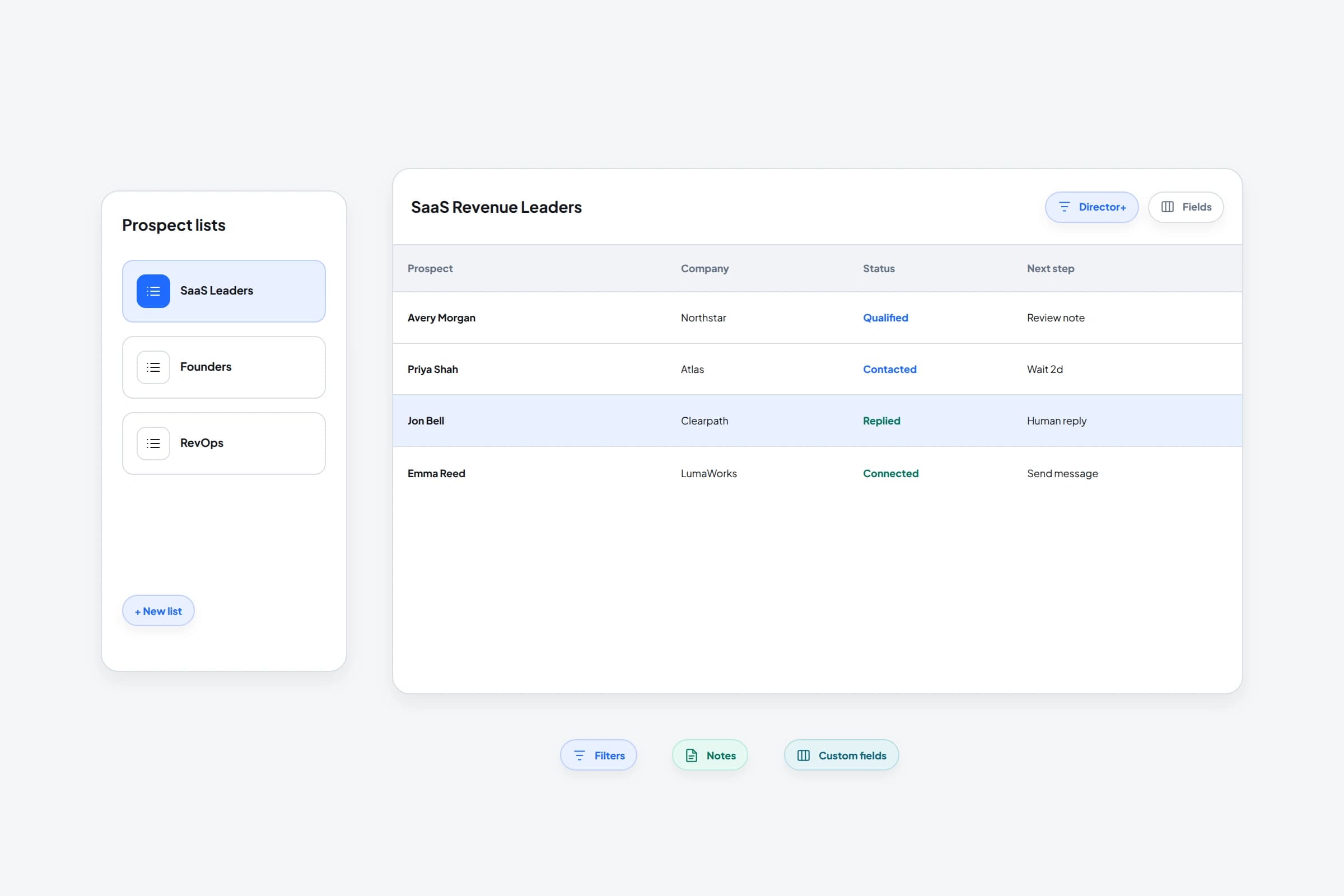Open the Fields button
The height and width of the screenshot is (896, 1344).
[1186, 207]
